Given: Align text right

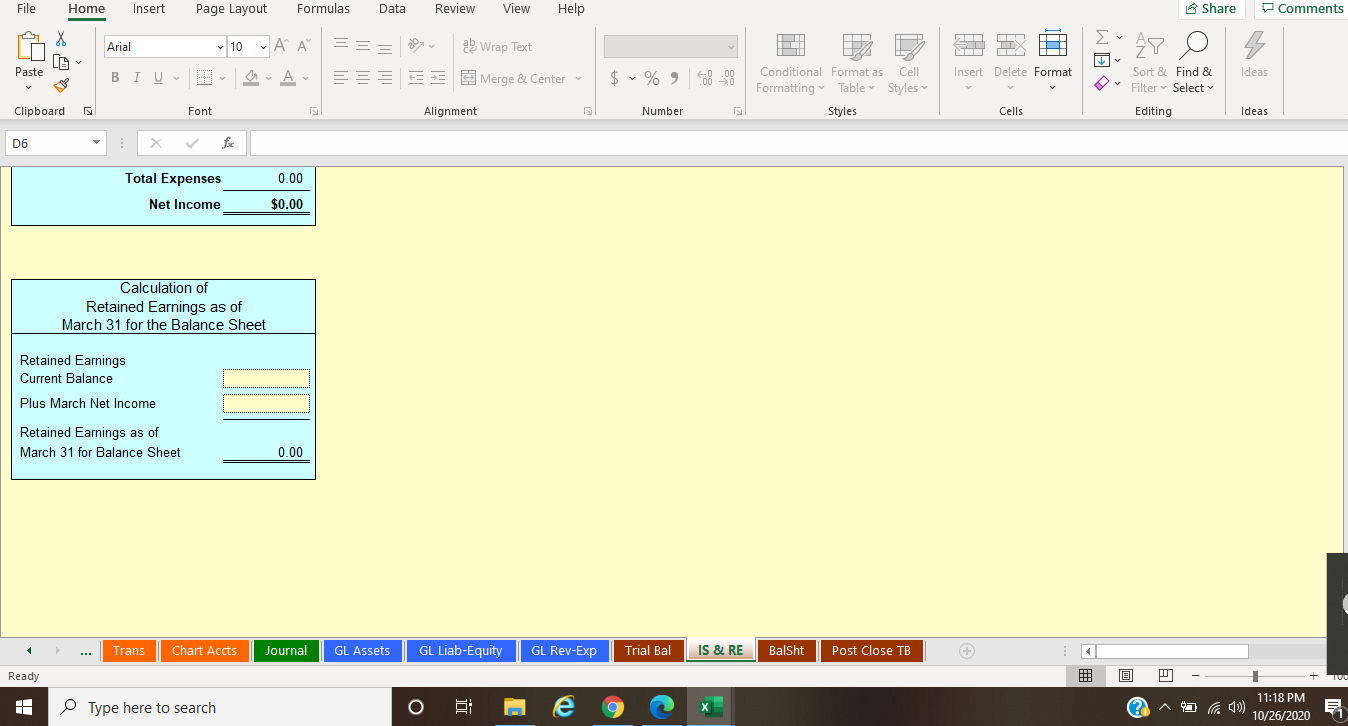Looking at the screenshot, I should [386, 78].
